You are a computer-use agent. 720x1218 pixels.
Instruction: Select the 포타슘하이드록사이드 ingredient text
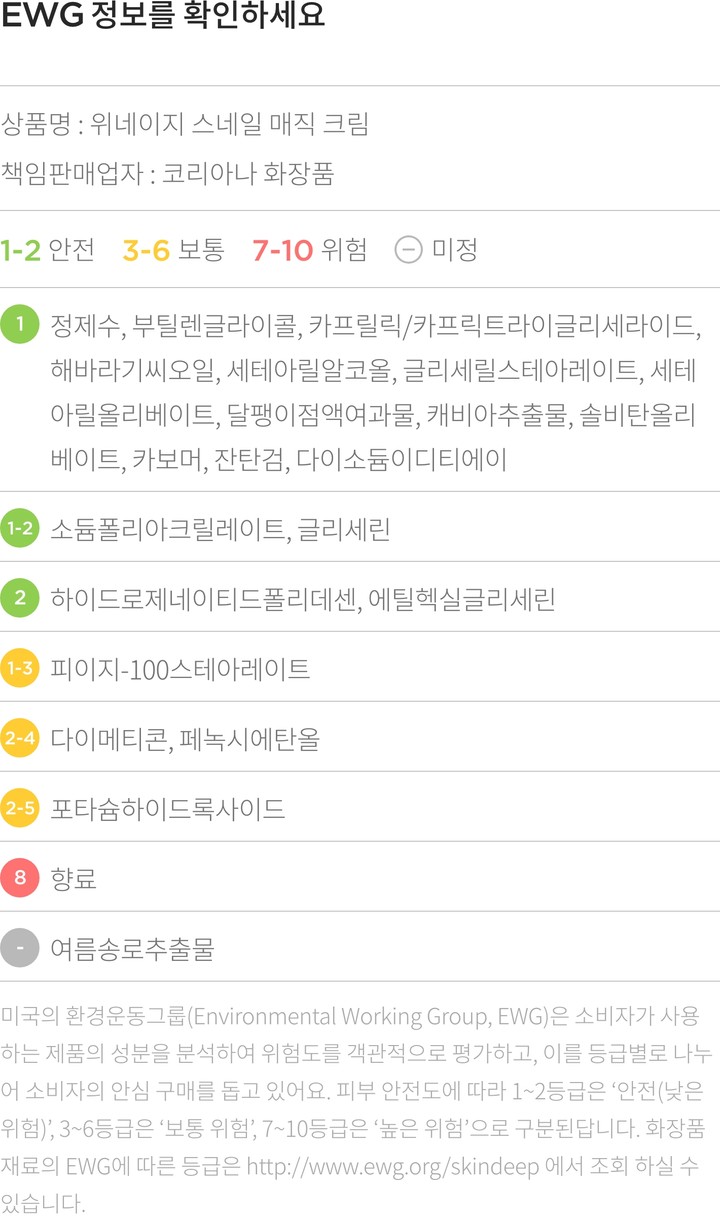(x=167, y=809)
